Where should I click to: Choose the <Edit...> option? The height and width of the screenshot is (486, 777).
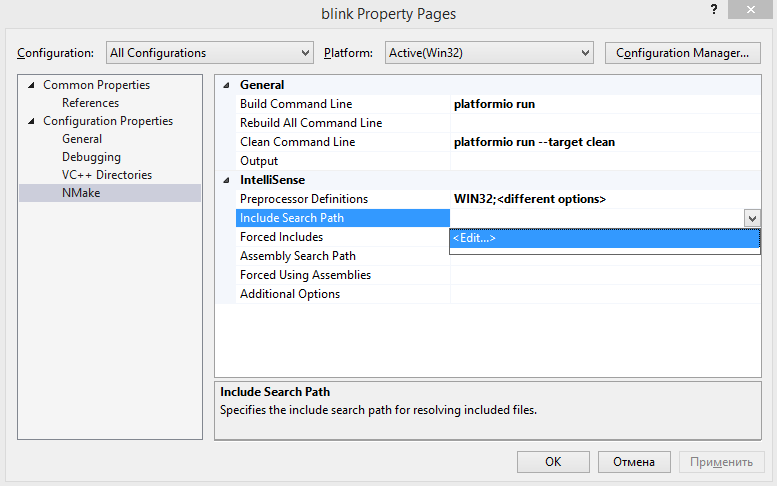[605, 238]
